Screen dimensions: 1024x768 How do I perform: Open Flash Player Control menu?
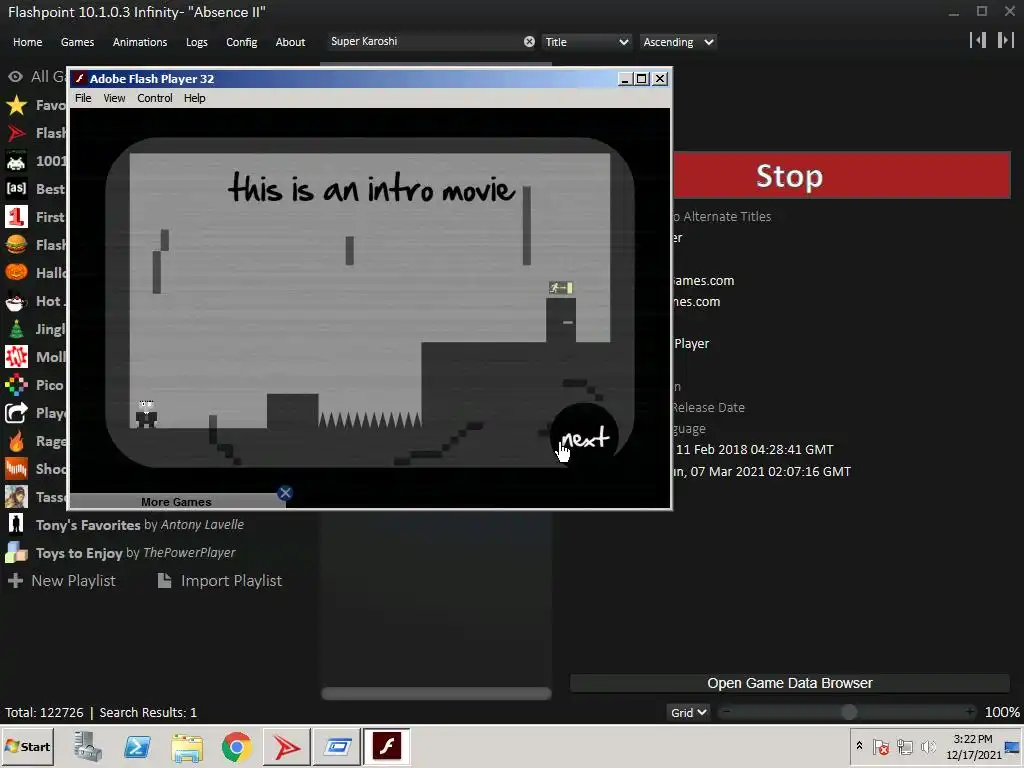tap(155, 98)
